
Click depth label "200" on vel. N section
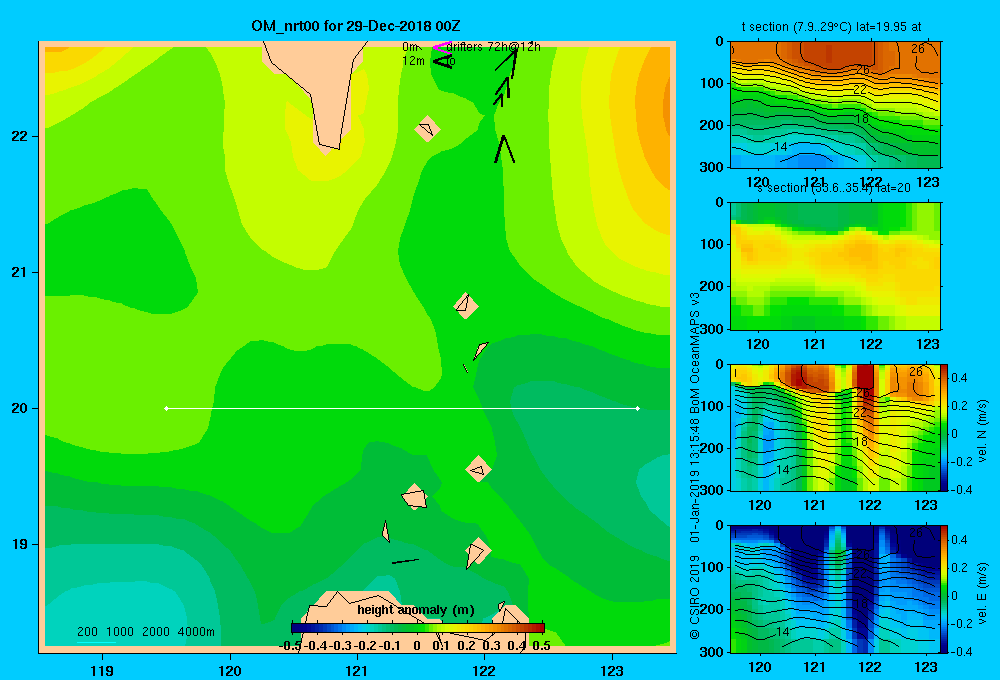click(712, 448)
